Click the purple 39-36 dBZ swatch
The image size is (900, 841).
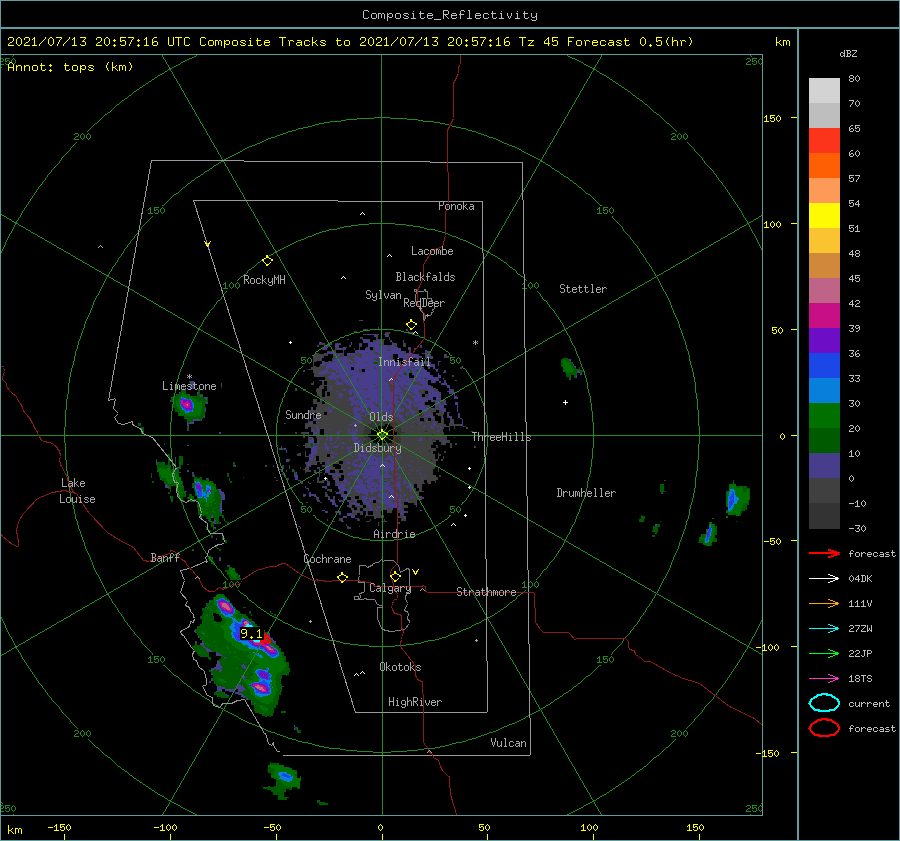(824, 340)
